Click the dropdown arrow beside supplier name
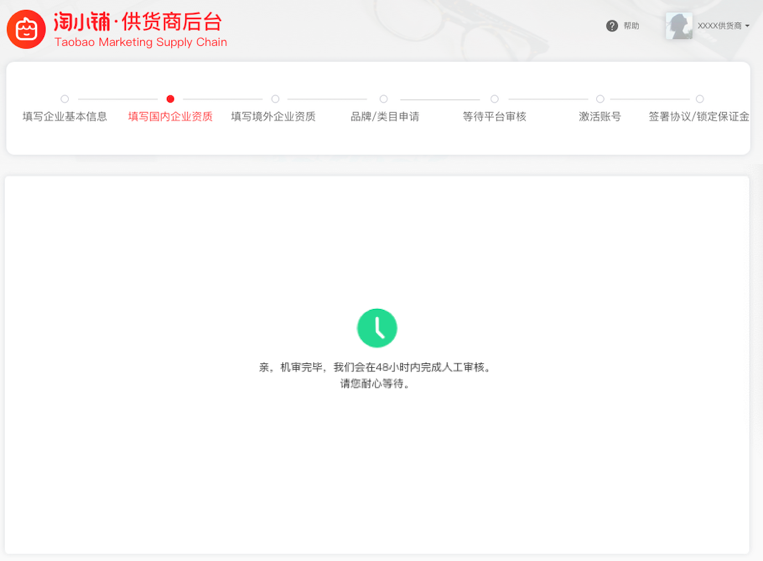Screen dimensions: 763x561 pyautogui.click(x=747, y=26)
